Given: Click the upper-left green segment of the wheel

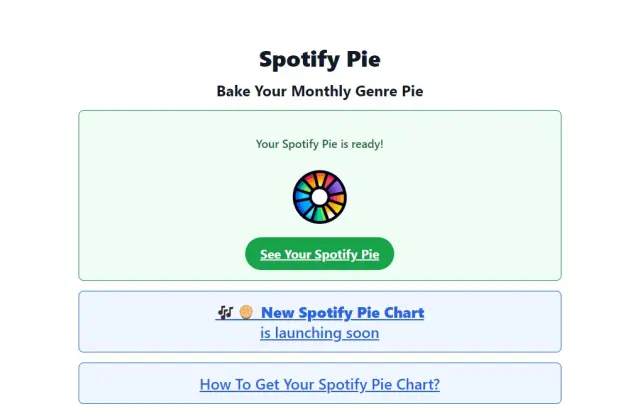Looking at the screenshot, I should tap(303, 187).
